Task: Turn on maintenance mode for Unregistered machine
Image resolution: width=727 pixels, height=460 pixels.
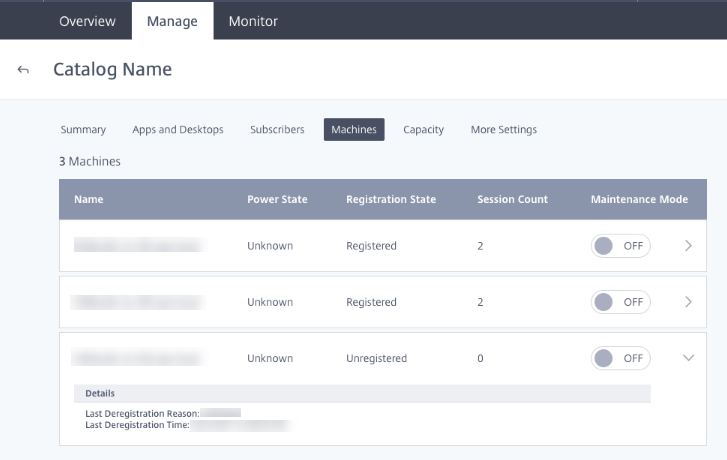Action: [x=620, y=358]
